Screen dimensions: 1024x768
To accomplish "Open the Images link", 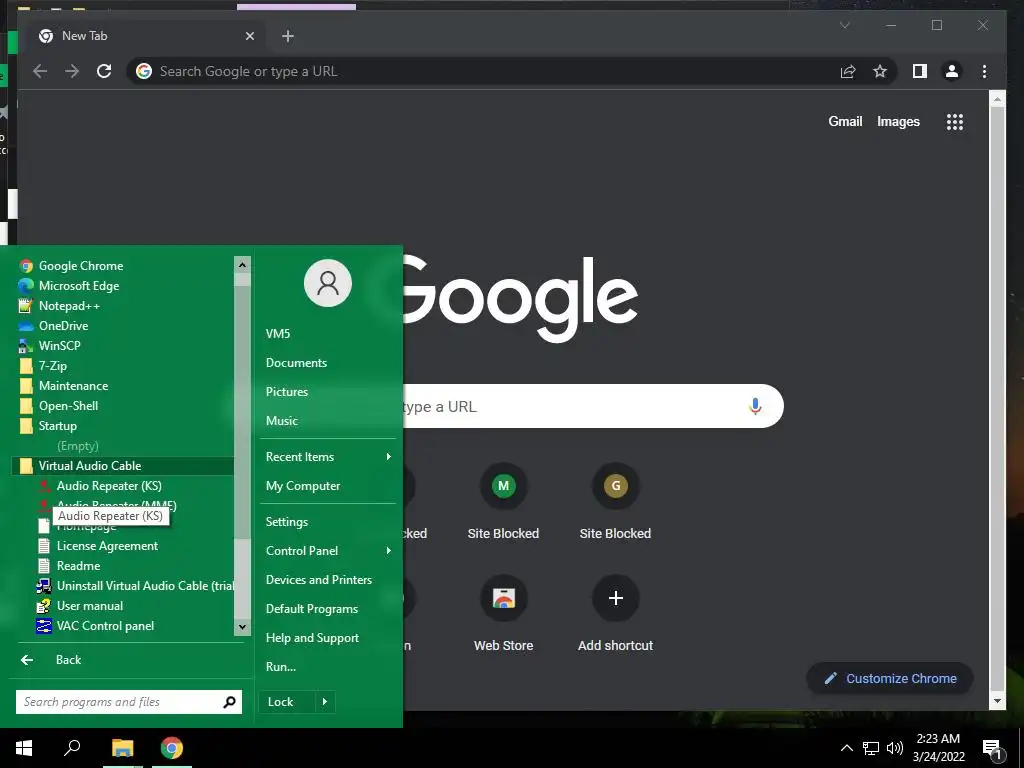I will point(898,121).
